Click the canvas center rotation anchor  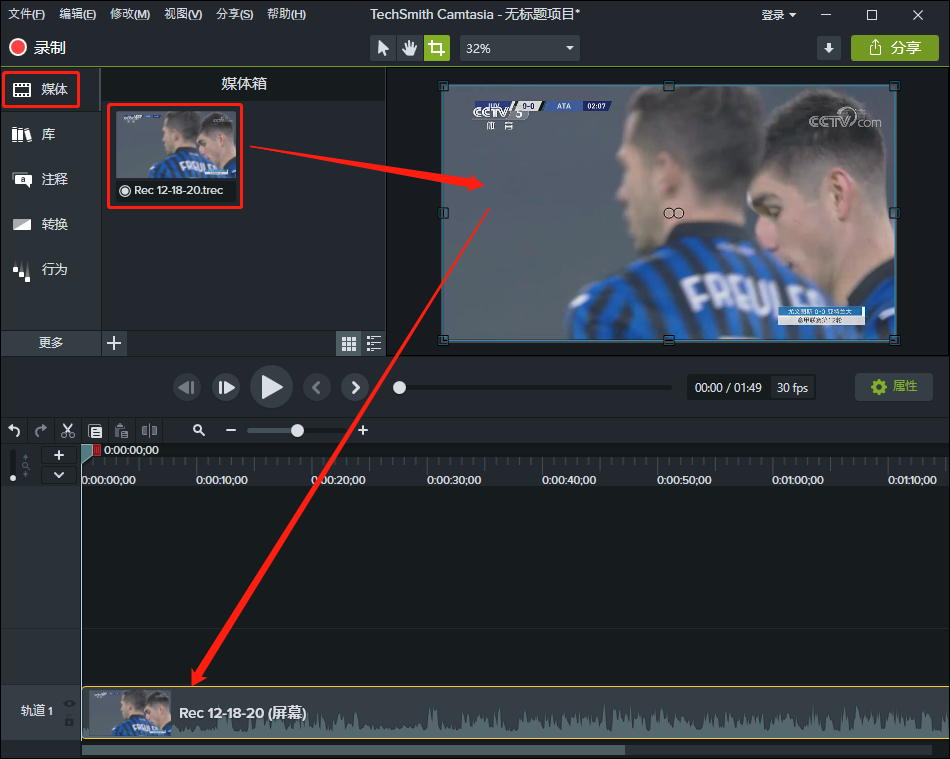click(x=674, y=213)
